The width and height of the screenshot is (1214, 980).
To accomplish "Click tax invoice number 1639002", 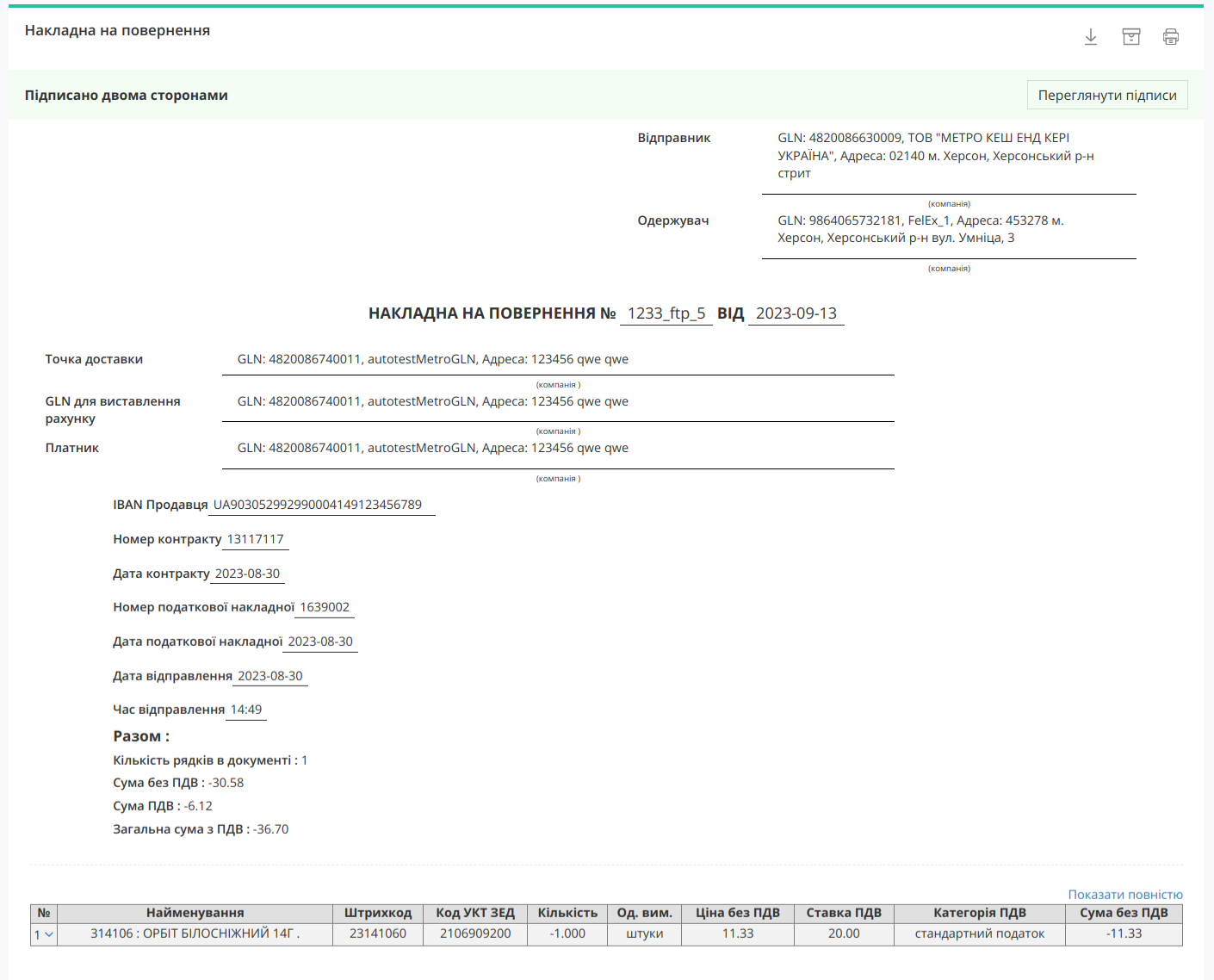I will (325, 607).
